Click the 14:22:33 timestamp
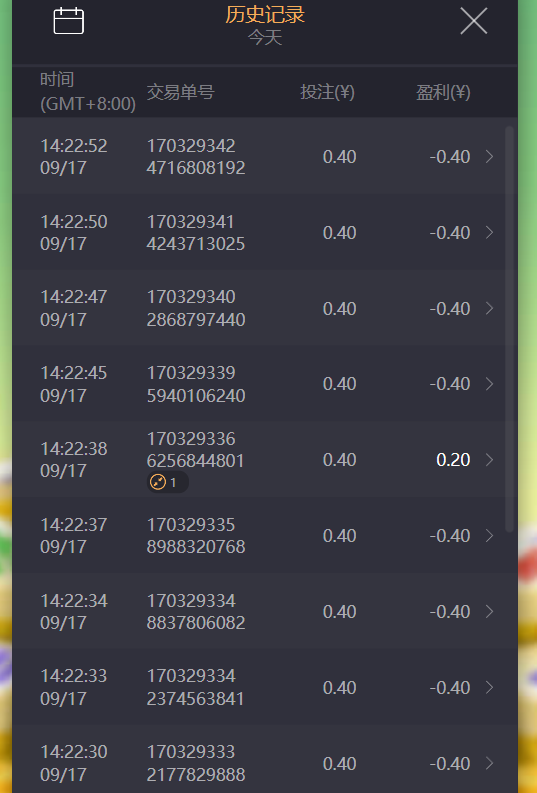The width and height of the screenshot is (537, 793). (x=74, y=676)
